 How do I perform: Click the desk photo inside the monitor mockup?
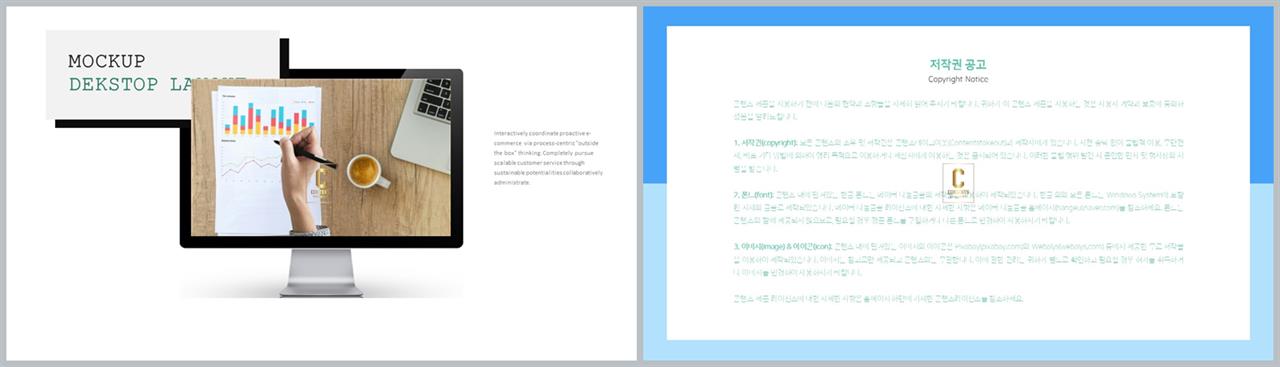pyautogui.click(x=320, y=158)
